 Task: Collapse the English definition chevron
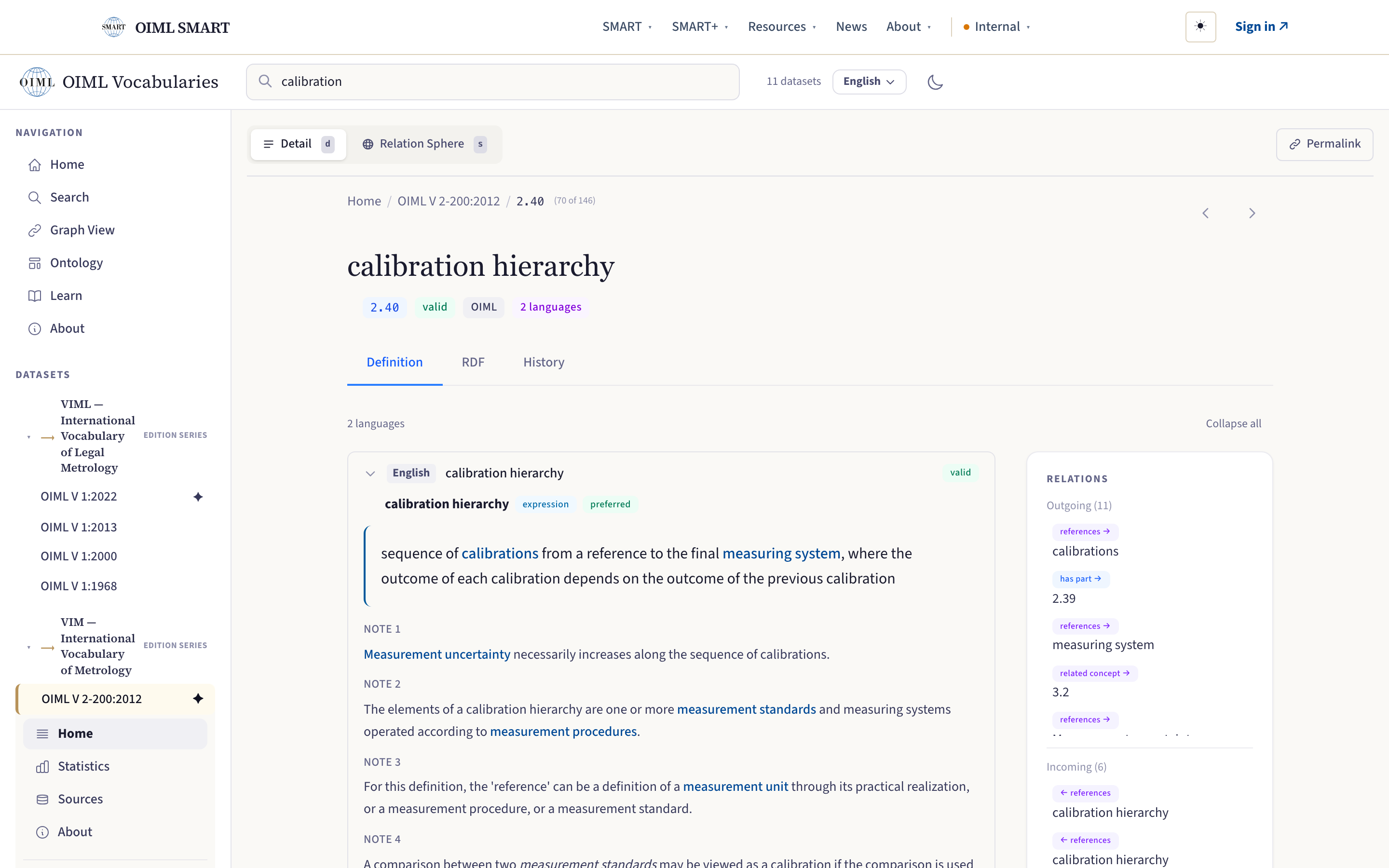[370, 474]
